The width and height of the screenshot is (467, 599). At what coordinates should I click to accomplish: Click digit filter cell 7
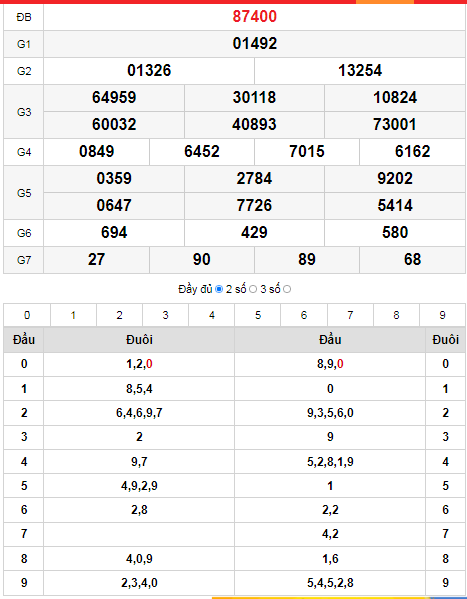point(350,315)
